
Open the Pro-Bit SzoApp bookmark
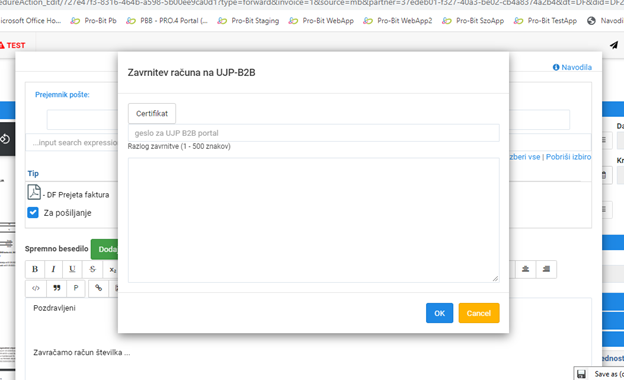click(473, 20)
